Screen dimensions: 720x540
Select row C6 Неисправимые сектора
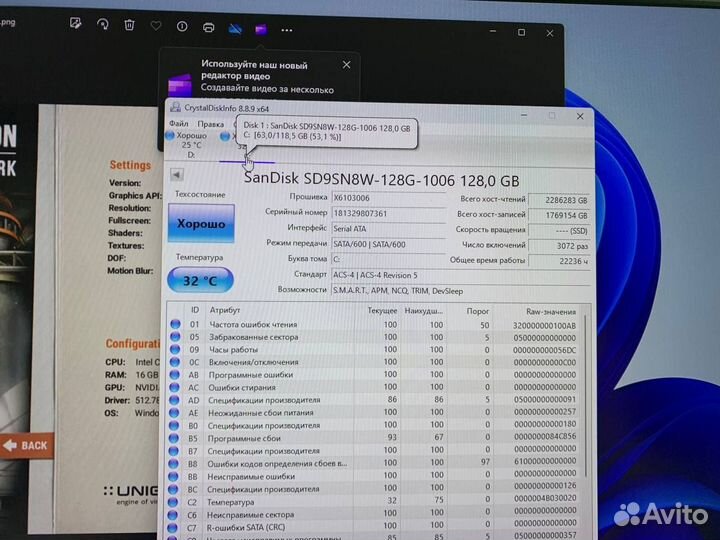374,514
